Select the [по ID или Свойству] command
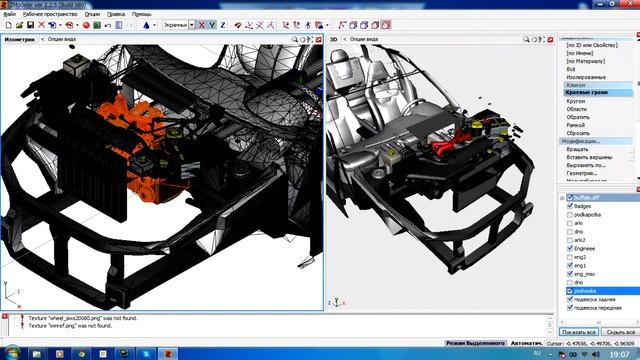The height and width of the screenshot is (360, 640). (x=592, y=45)
